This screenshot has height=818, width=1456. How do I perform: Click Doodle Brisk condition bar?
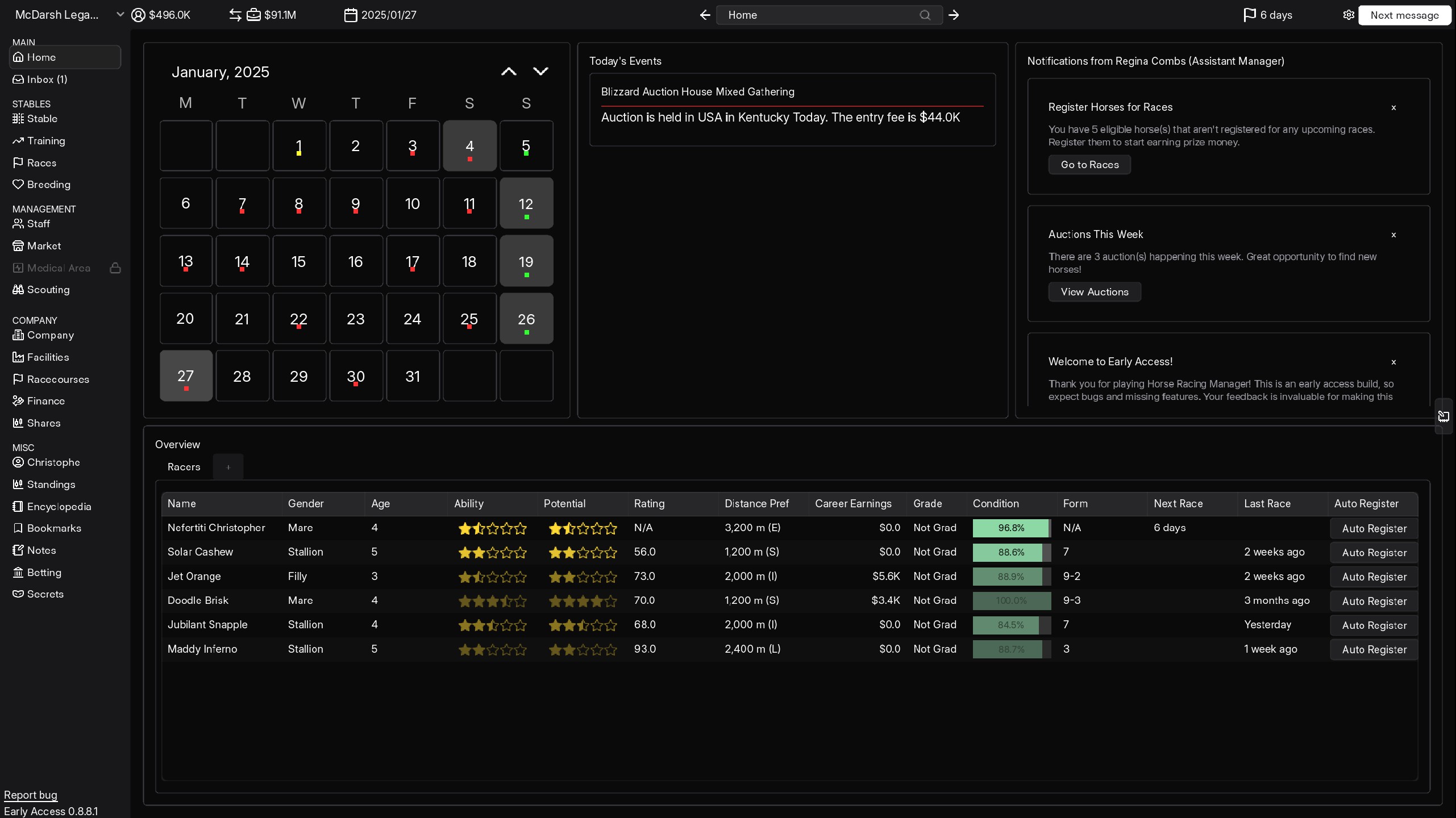1011,600
